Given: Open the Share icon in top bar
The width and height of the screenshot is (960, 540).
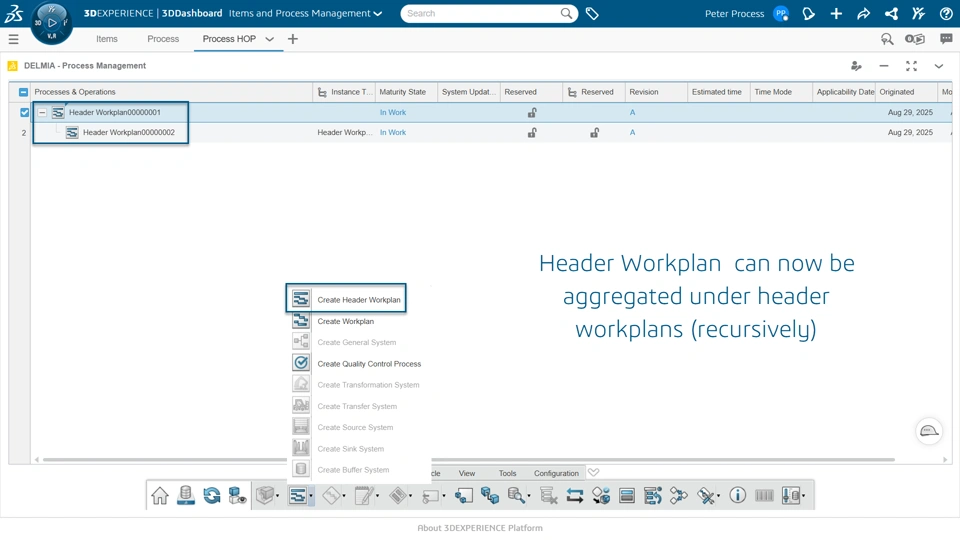Looking at the screenshot, I should (891, 14).
